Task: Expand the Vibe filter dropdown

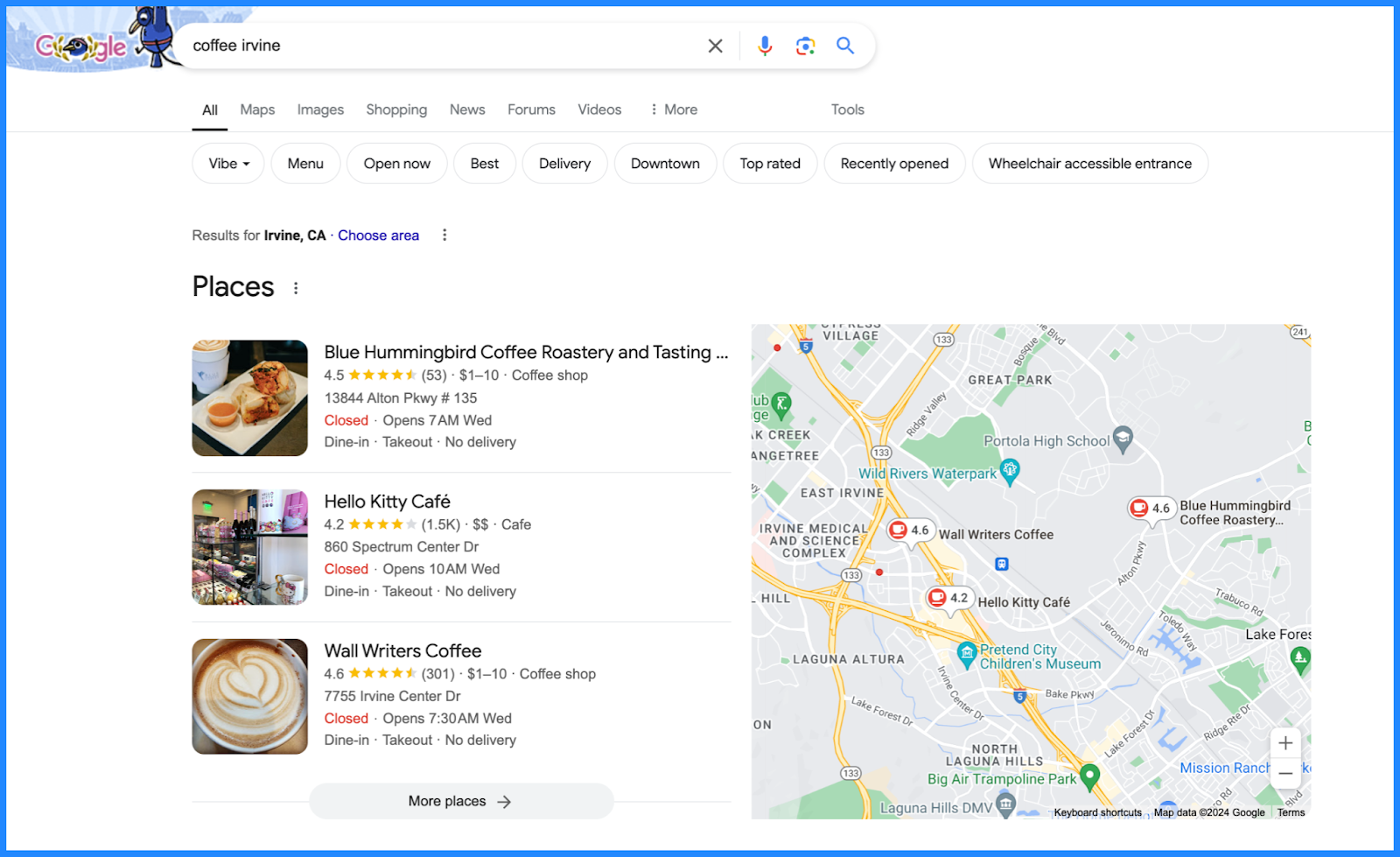Action: (x=228, y=164)
